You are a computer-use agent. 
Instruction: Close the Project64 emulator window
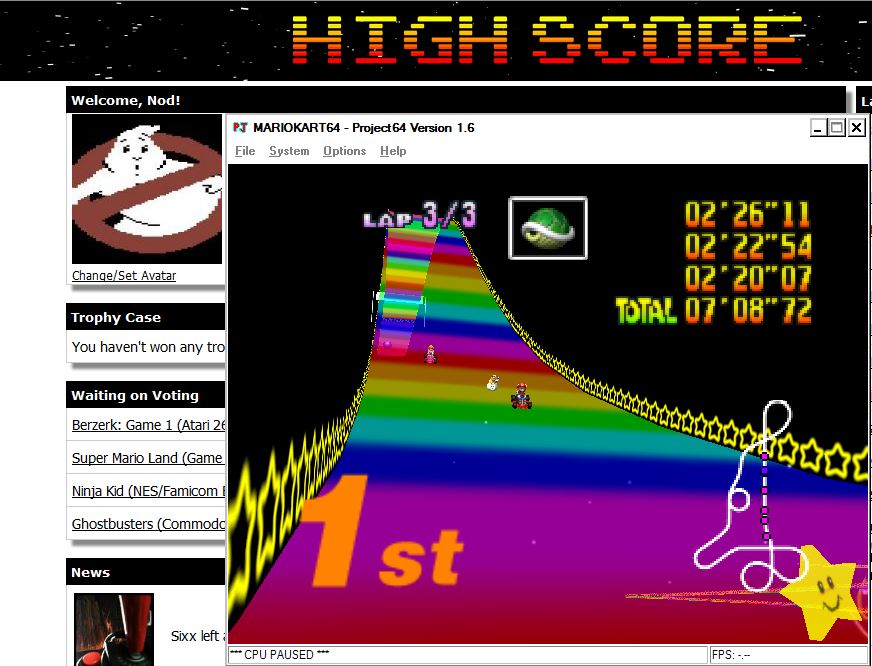[856, 128]
